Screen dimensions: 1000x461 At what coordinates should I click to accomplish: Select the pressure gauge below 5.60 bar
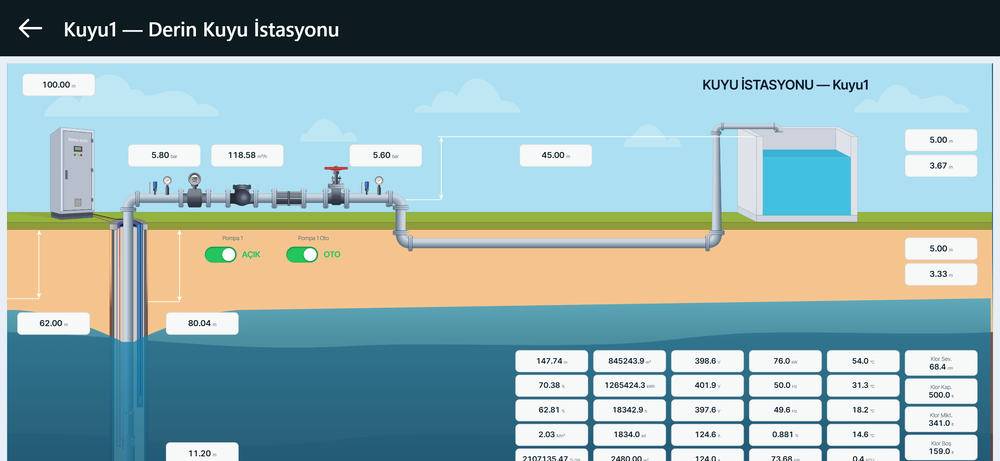coord(379,184)
